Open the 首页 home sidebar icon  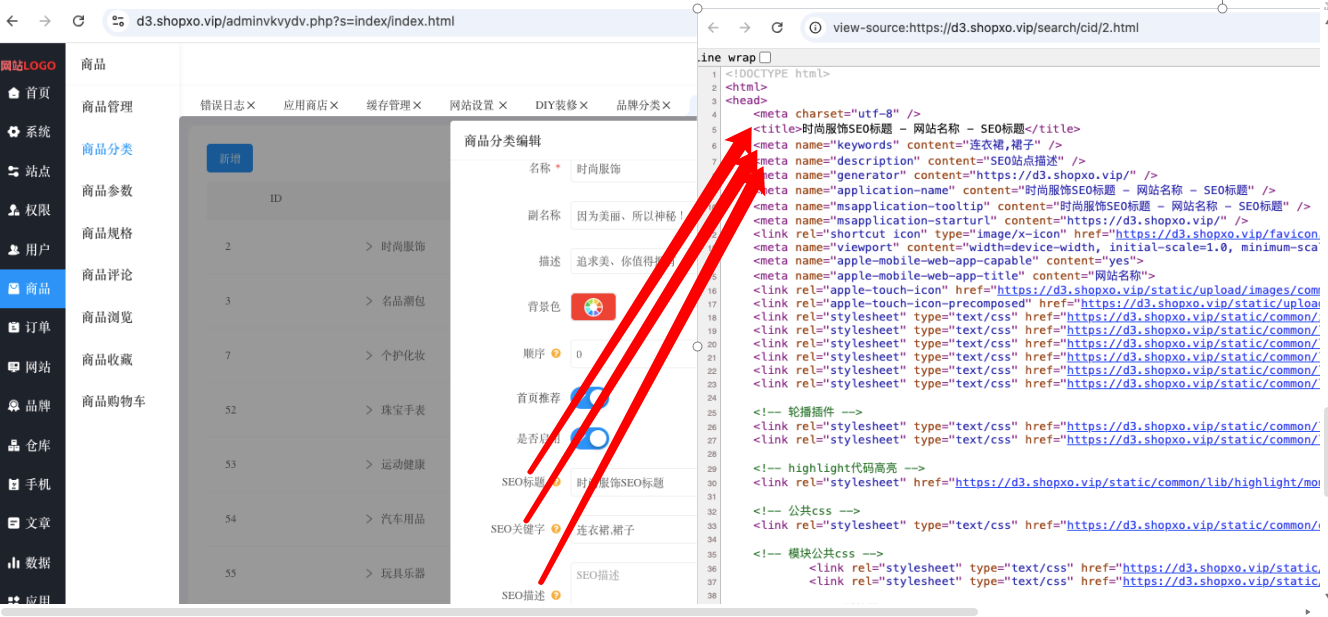coord(14,93)
